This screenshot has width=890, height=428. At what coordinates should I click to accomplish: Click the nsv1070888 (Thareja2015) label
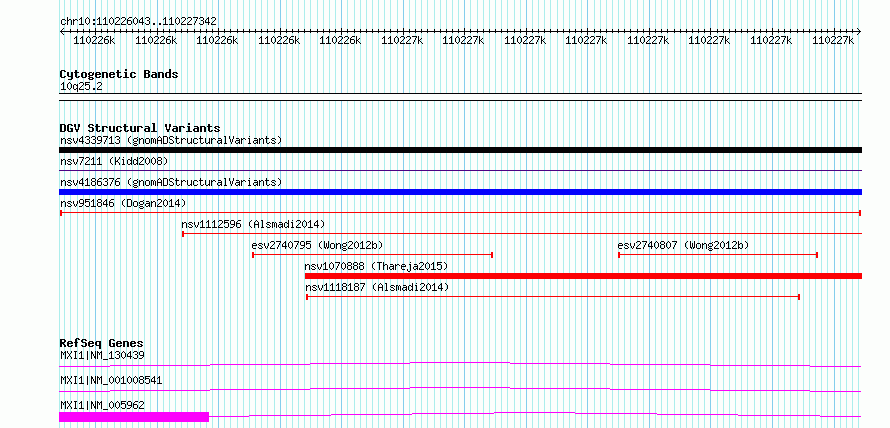click(376, 266)
